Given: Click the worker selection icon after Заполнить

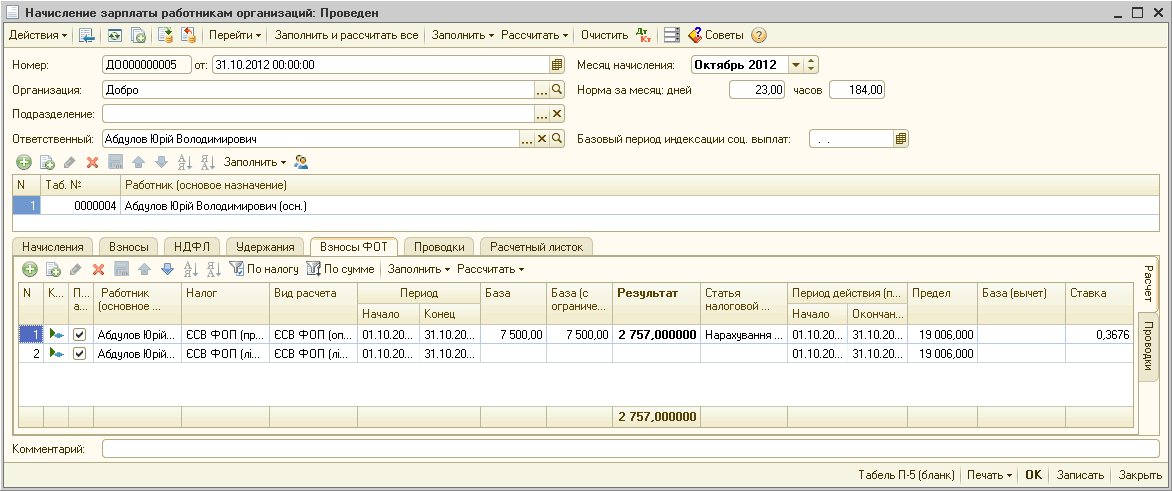Looking at the screenshot, I should coord(302,162).
